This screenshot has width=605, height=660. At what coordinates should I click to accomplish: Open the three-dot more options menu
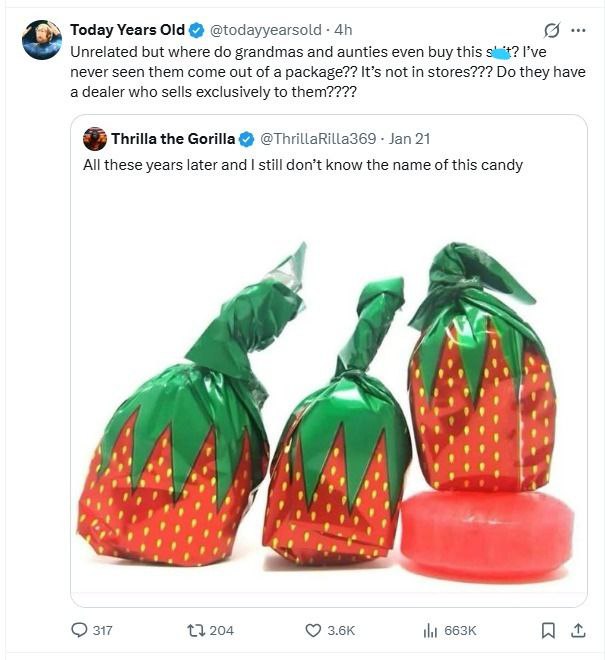[578, 30]
